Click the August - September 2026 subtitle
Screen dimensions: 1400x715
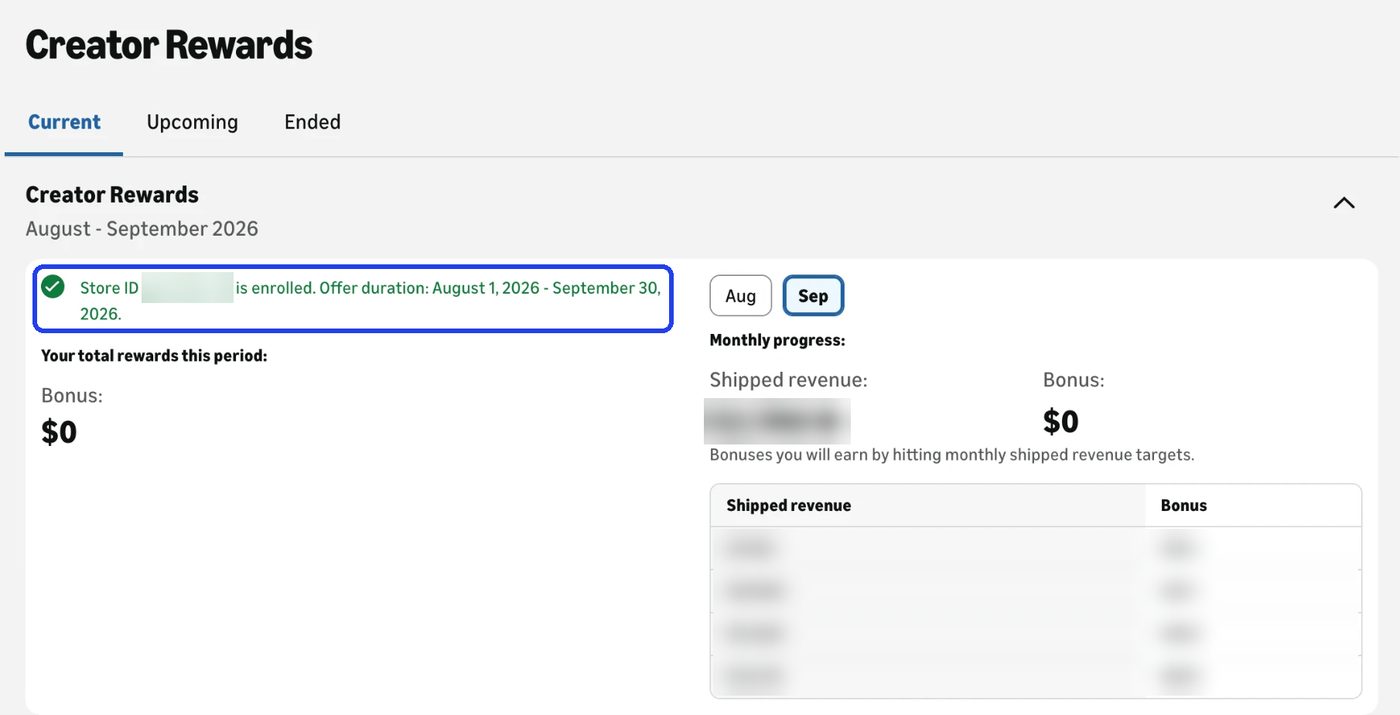[142, 229]
